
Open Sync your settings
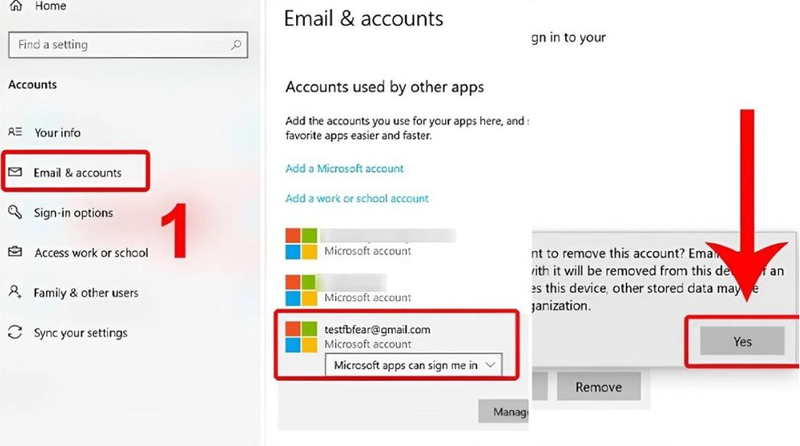[x=80, y=333]
